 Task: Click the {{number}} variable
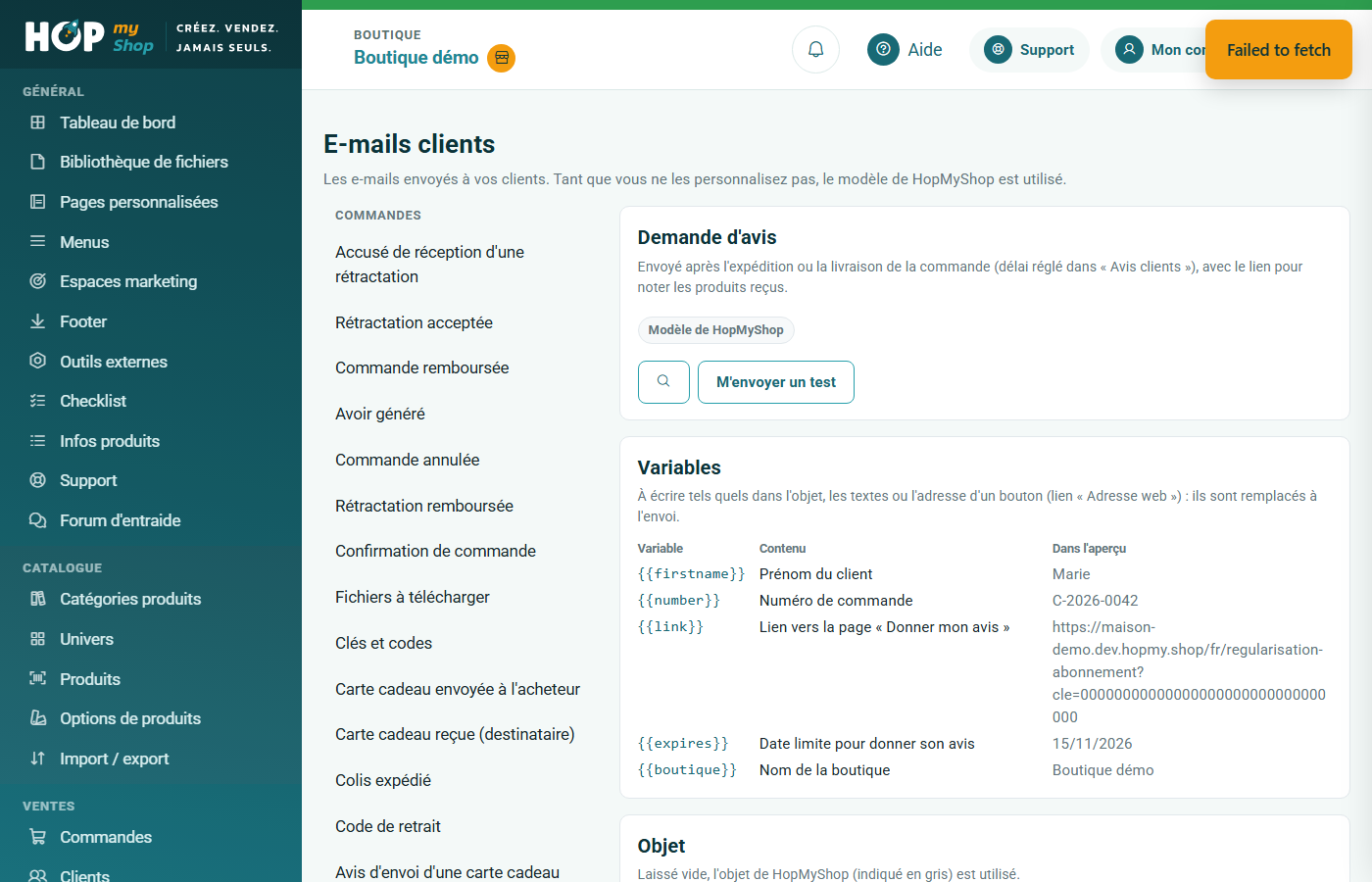click(679, 601)
